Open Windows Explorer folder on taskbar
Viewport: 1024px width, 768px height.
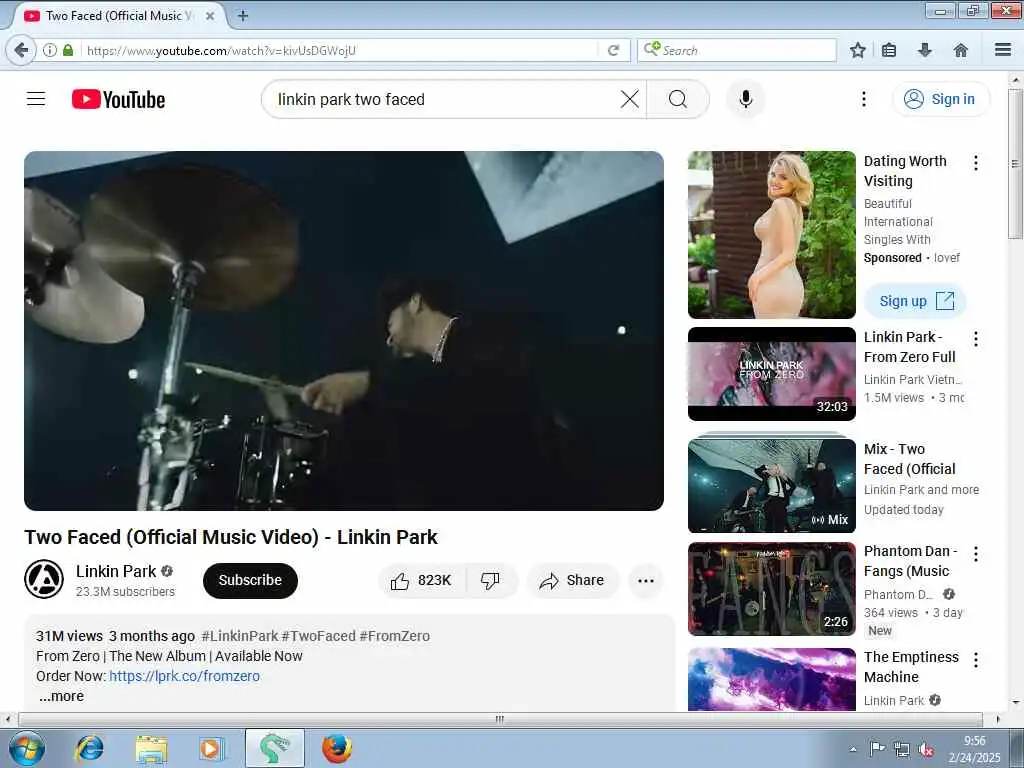coord(152,748)
